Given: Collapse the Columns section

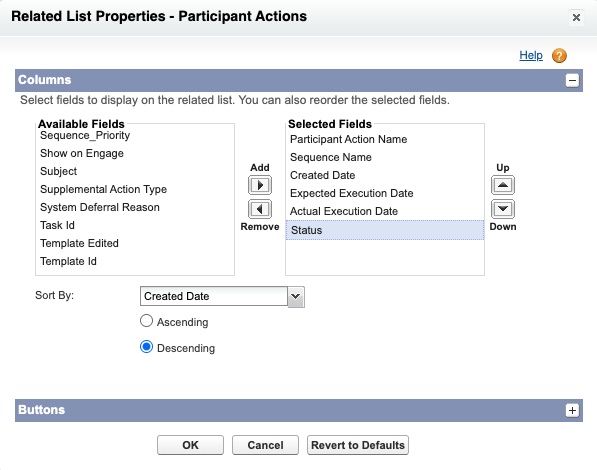Looking at the screenshot, I should (572, 80).
